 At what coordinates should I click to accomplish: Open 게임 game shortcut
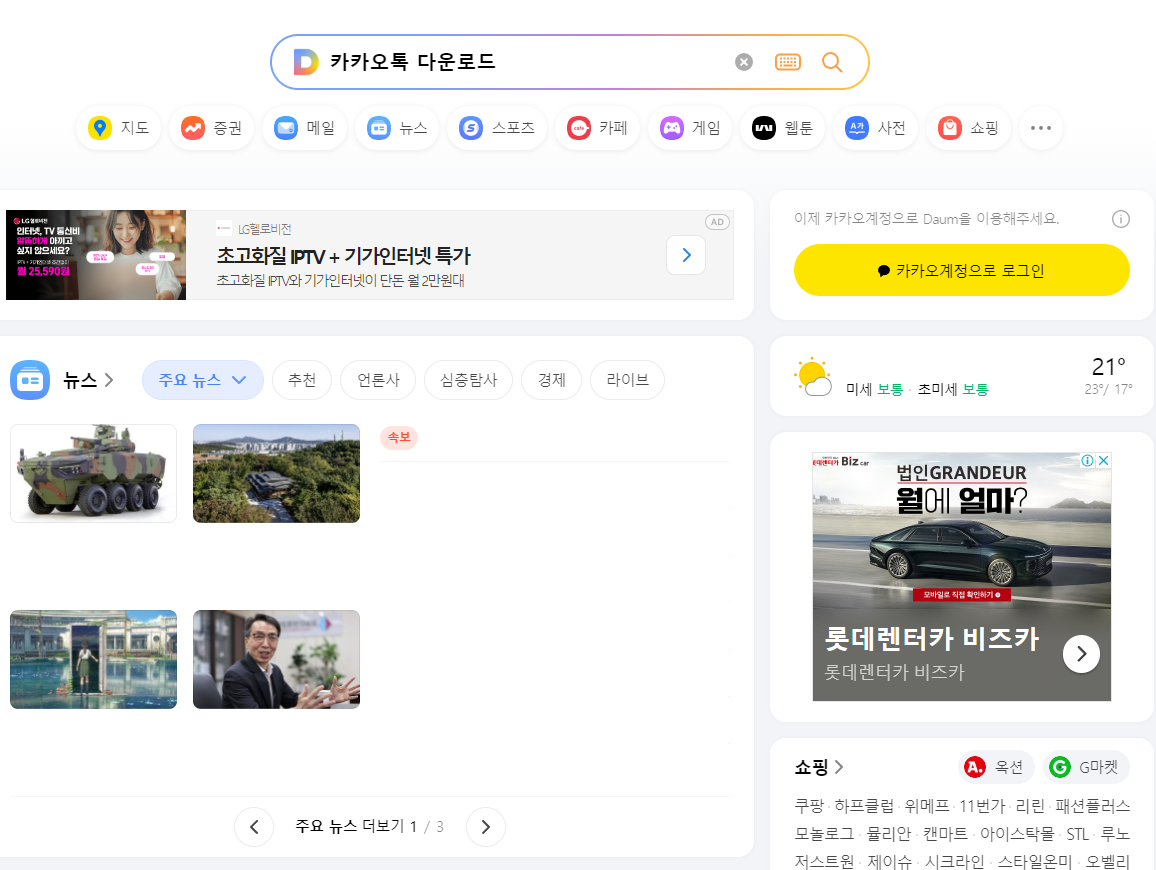click(690, 128)
